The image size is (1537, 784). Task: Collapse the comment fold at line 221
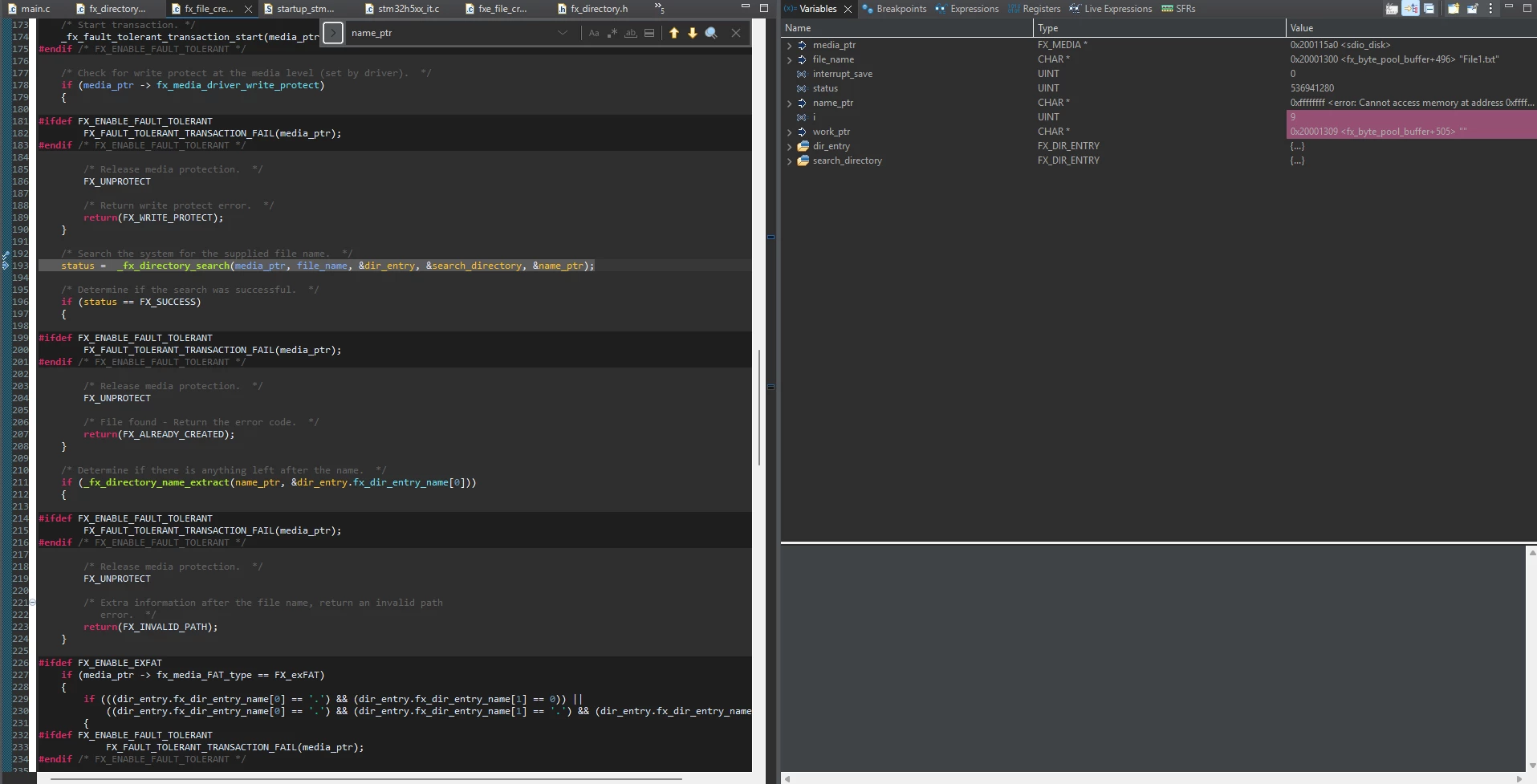[x=32, y=603]
